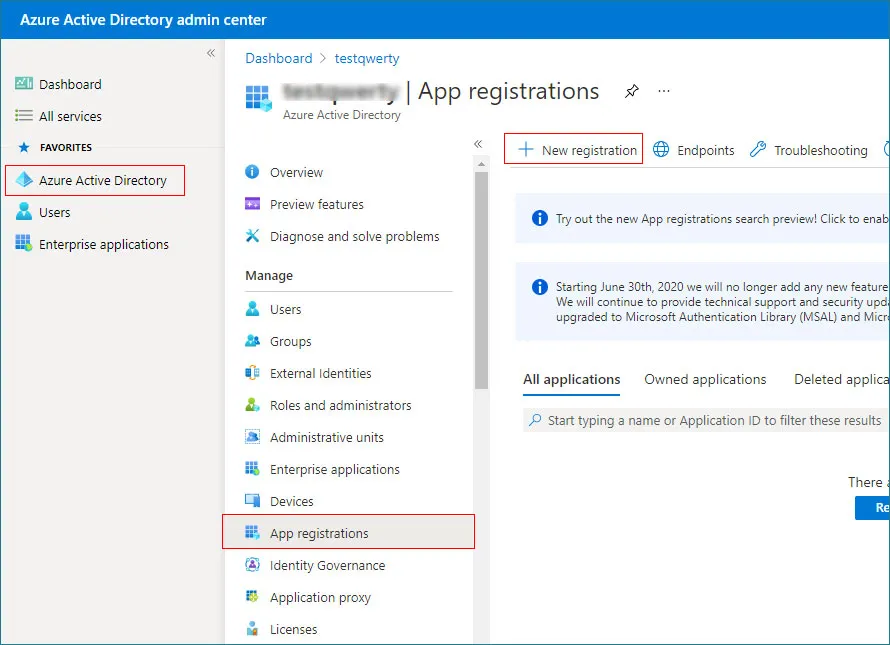The width and height of the screenshot is (890, 645).
Task: Click the Identity Governance icon
Action: click(252, 564)
